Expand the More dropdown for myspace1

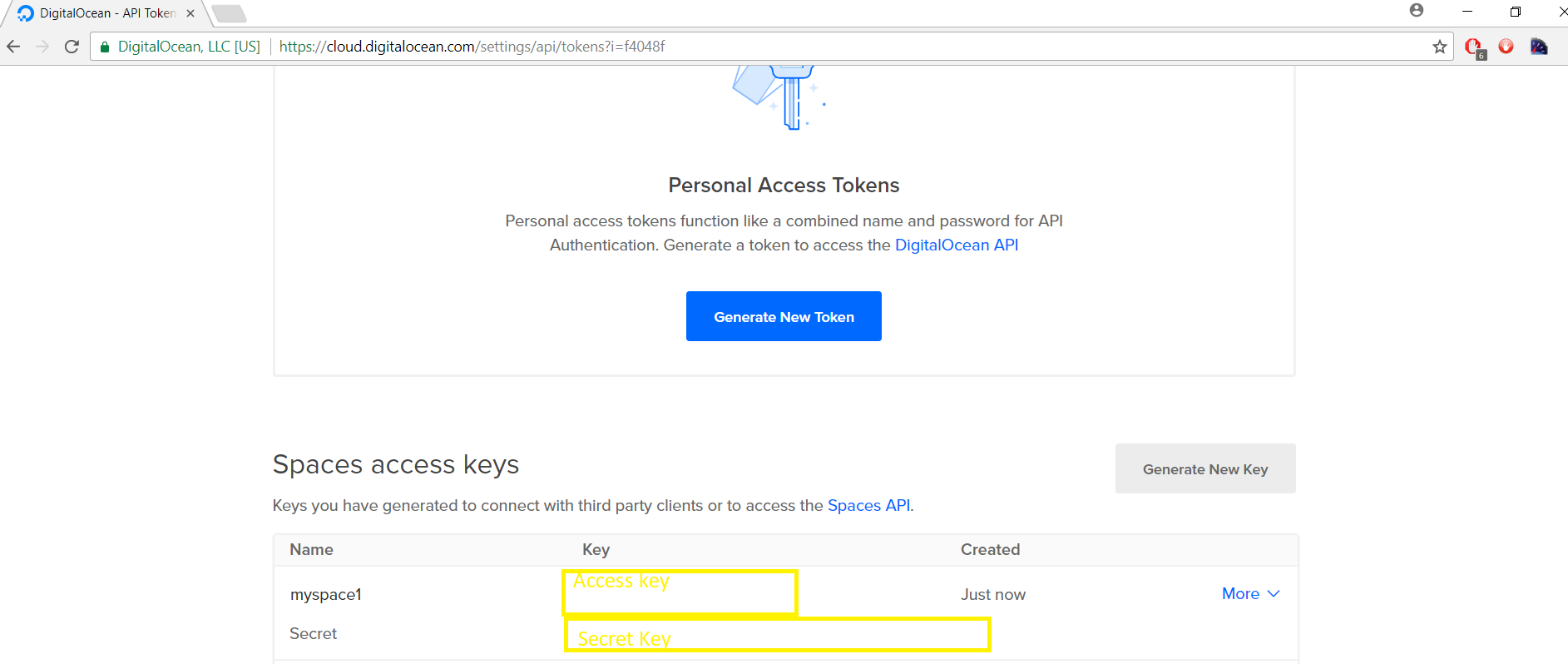coord(1249,593)
